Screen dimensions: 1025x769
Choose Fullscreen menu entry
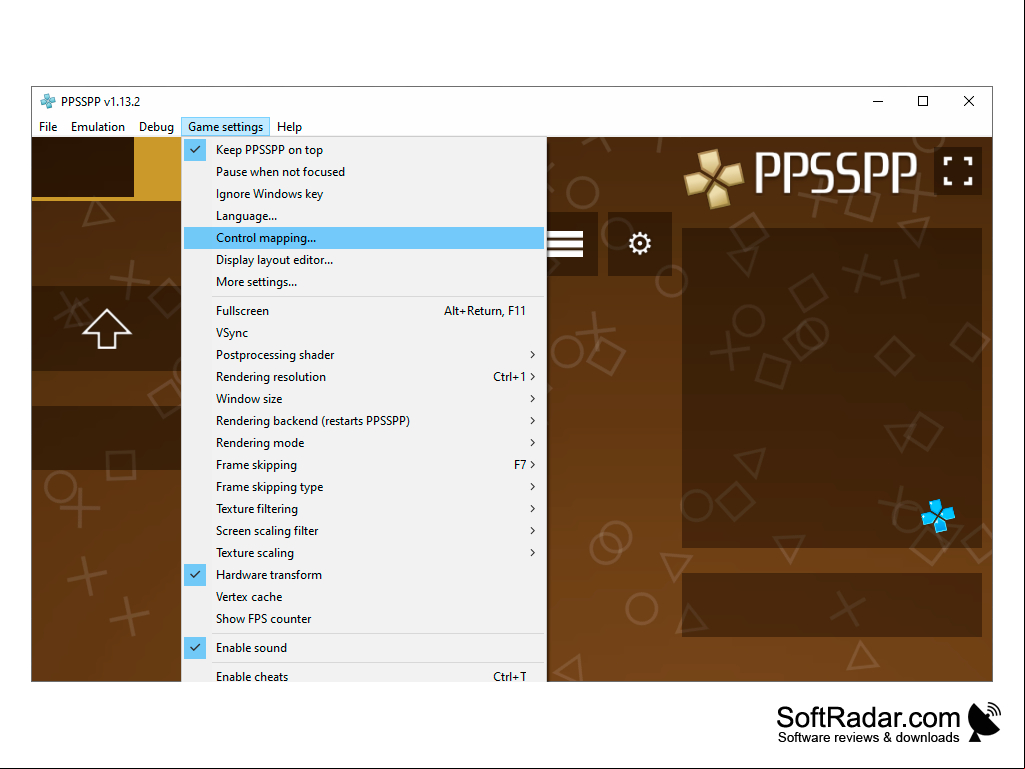pyautogui.click(x=363, y=311)
